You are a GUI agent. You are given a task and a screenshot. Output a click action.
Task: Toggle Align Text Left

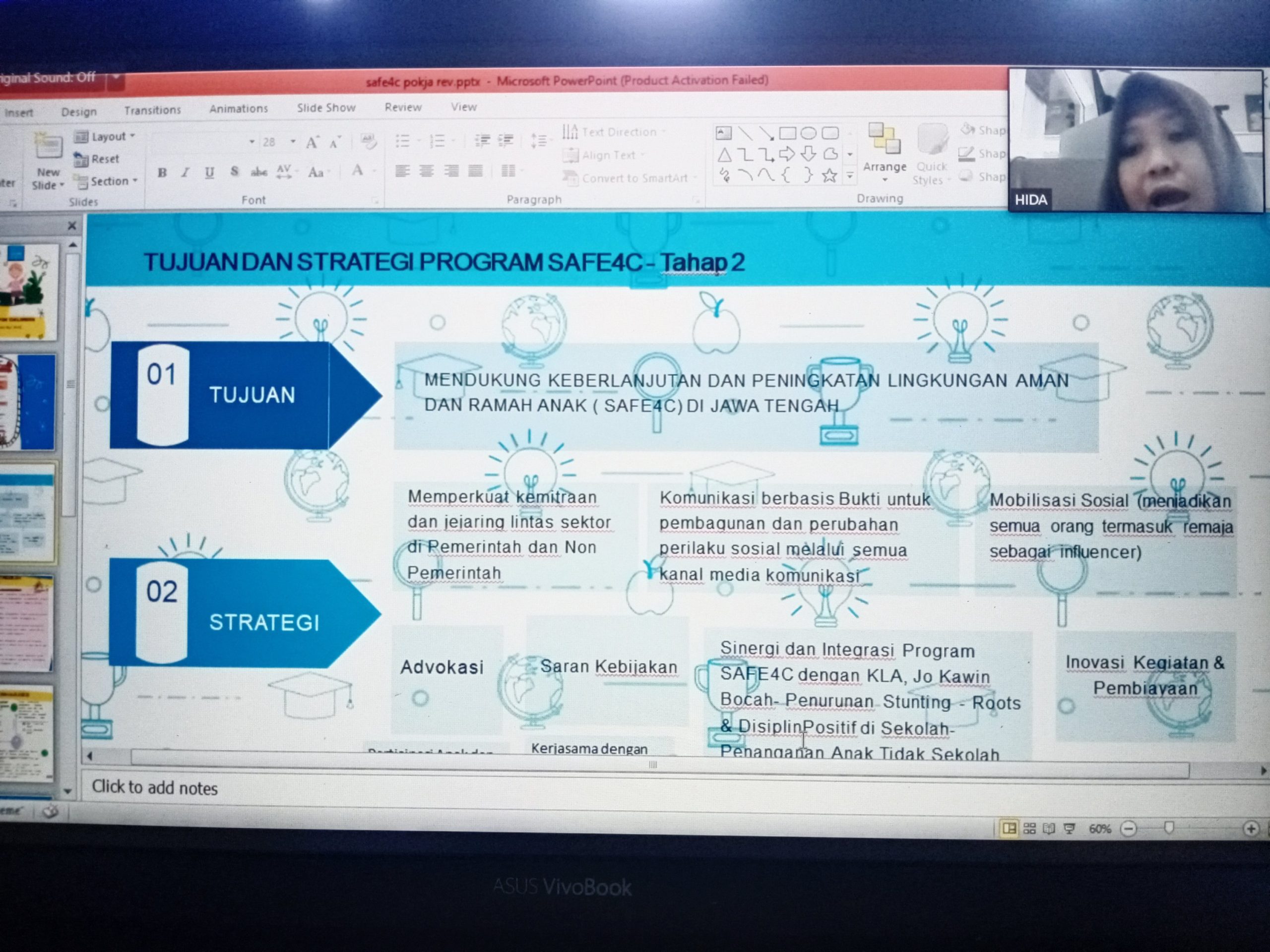coord(402,171)
